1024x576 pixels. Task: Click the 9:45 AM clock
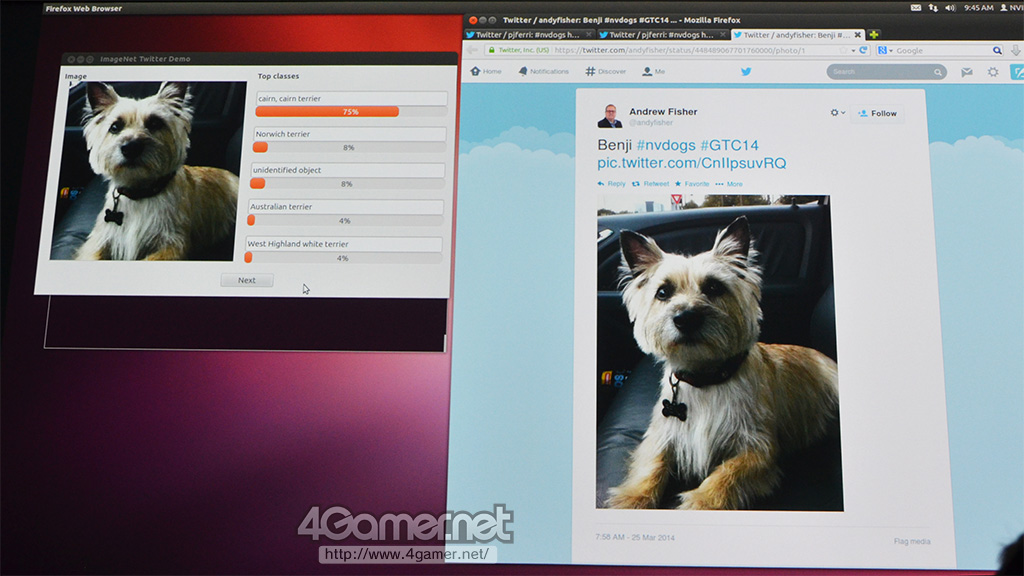[x=978, y=8]
